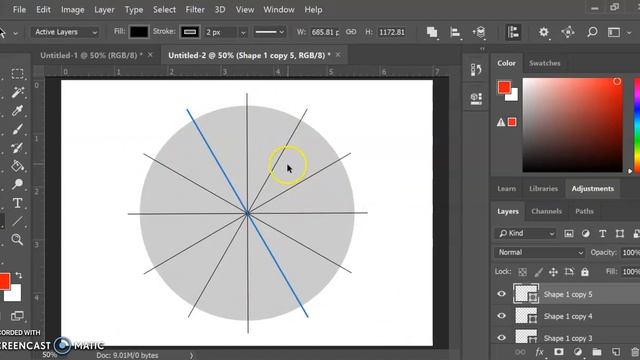Image resolution: width=640 pixels, height=360 pixels.
Task: Open the File menu
Action: (19, 9)
